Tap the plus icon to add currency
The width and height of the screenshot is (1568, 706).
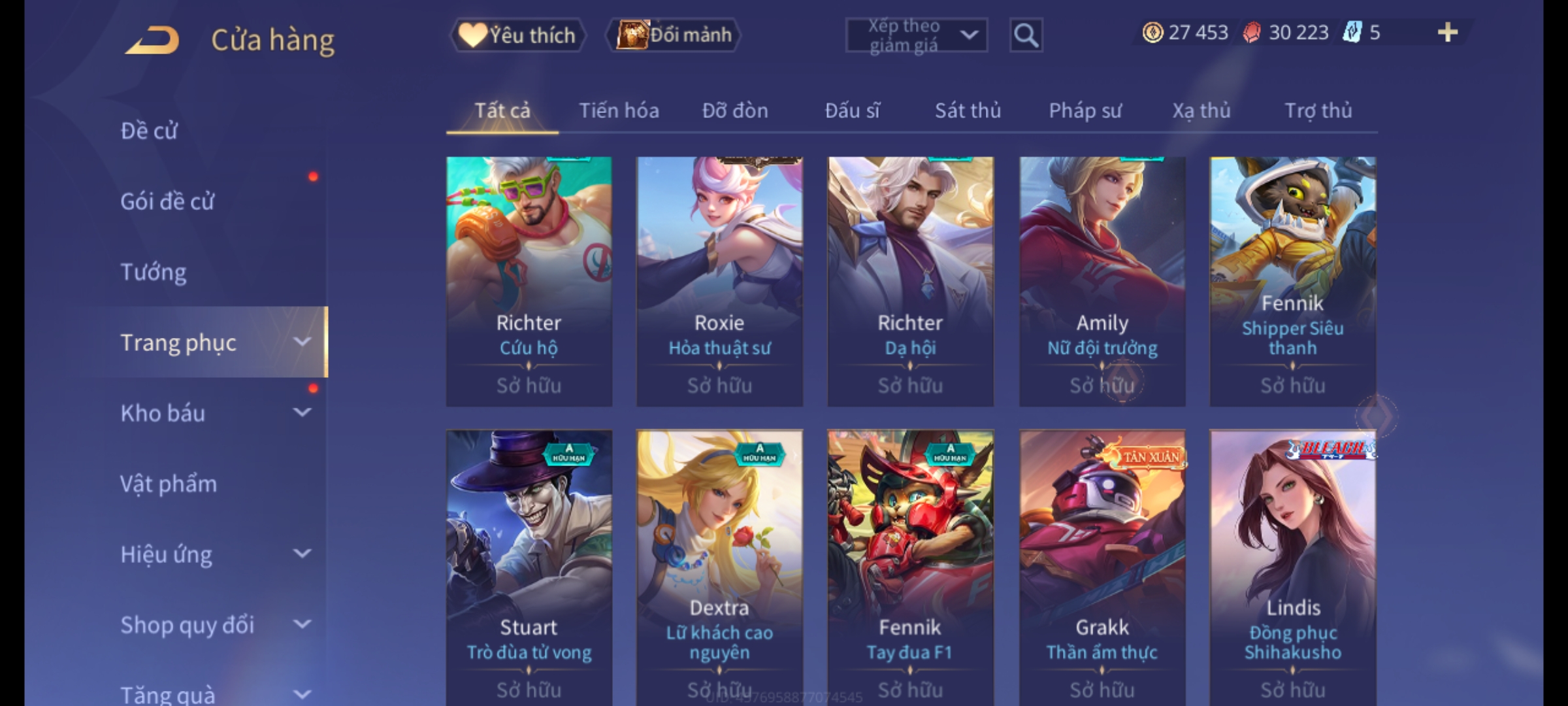1448,32
